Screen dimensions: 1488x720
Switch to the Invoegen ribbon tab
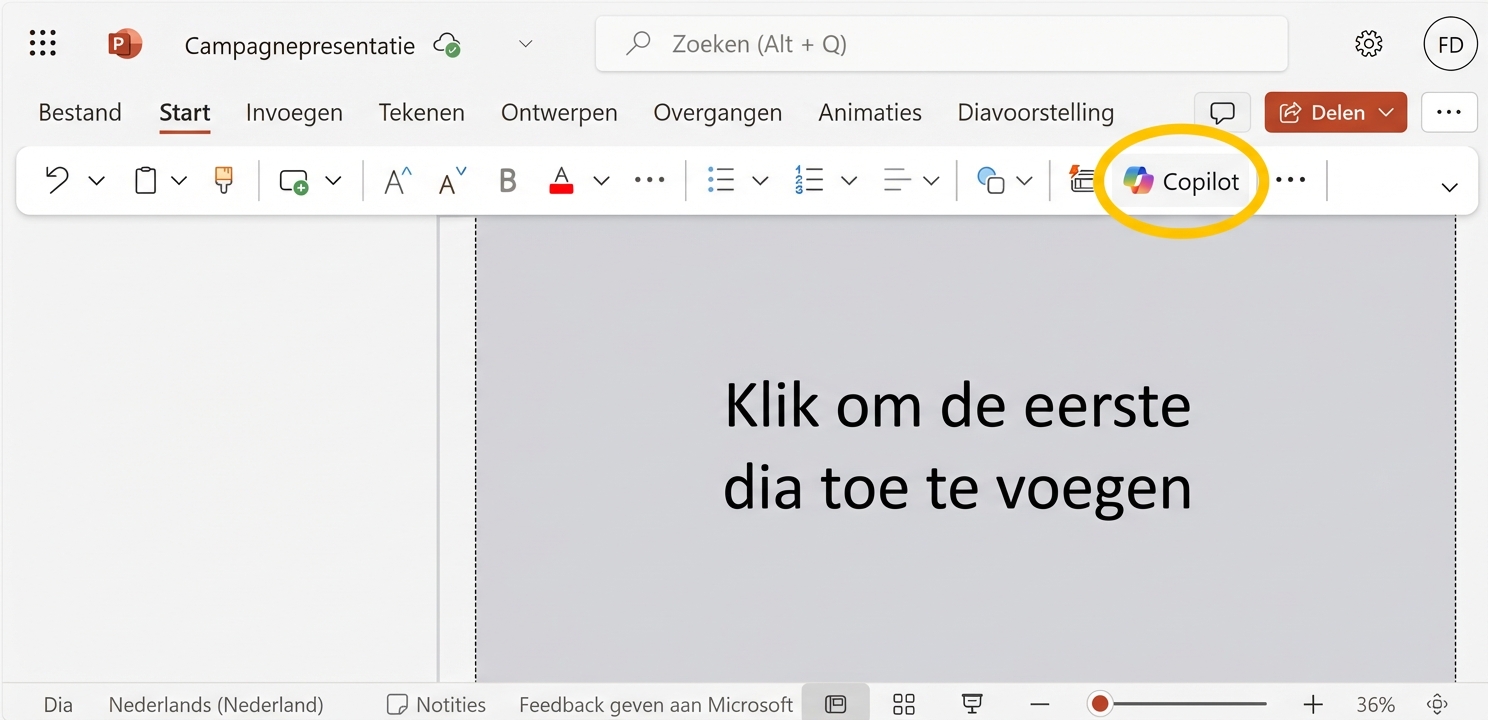(x=294, y=112)
